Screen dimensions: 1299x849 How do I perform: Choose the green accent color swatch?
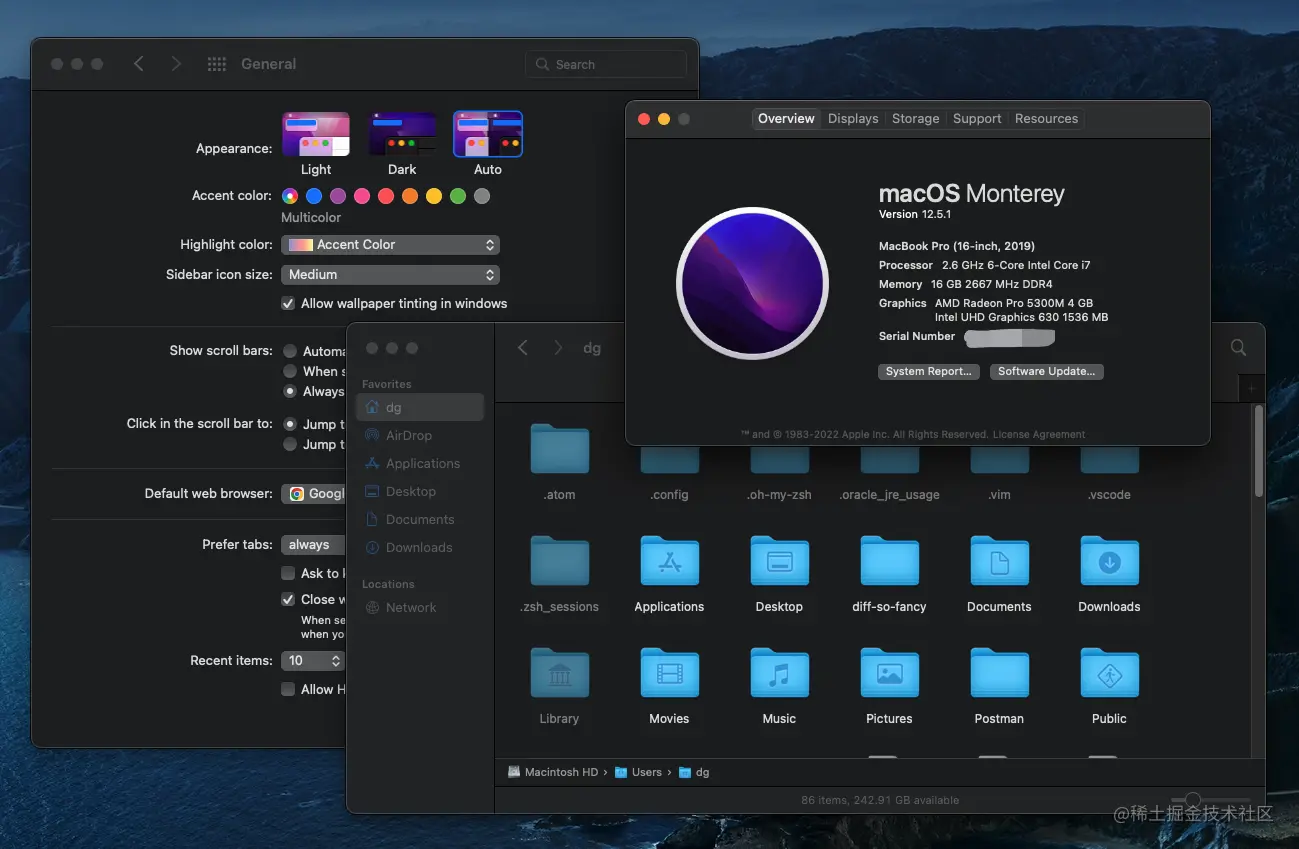pyautogui.click(x=458, y=196)
